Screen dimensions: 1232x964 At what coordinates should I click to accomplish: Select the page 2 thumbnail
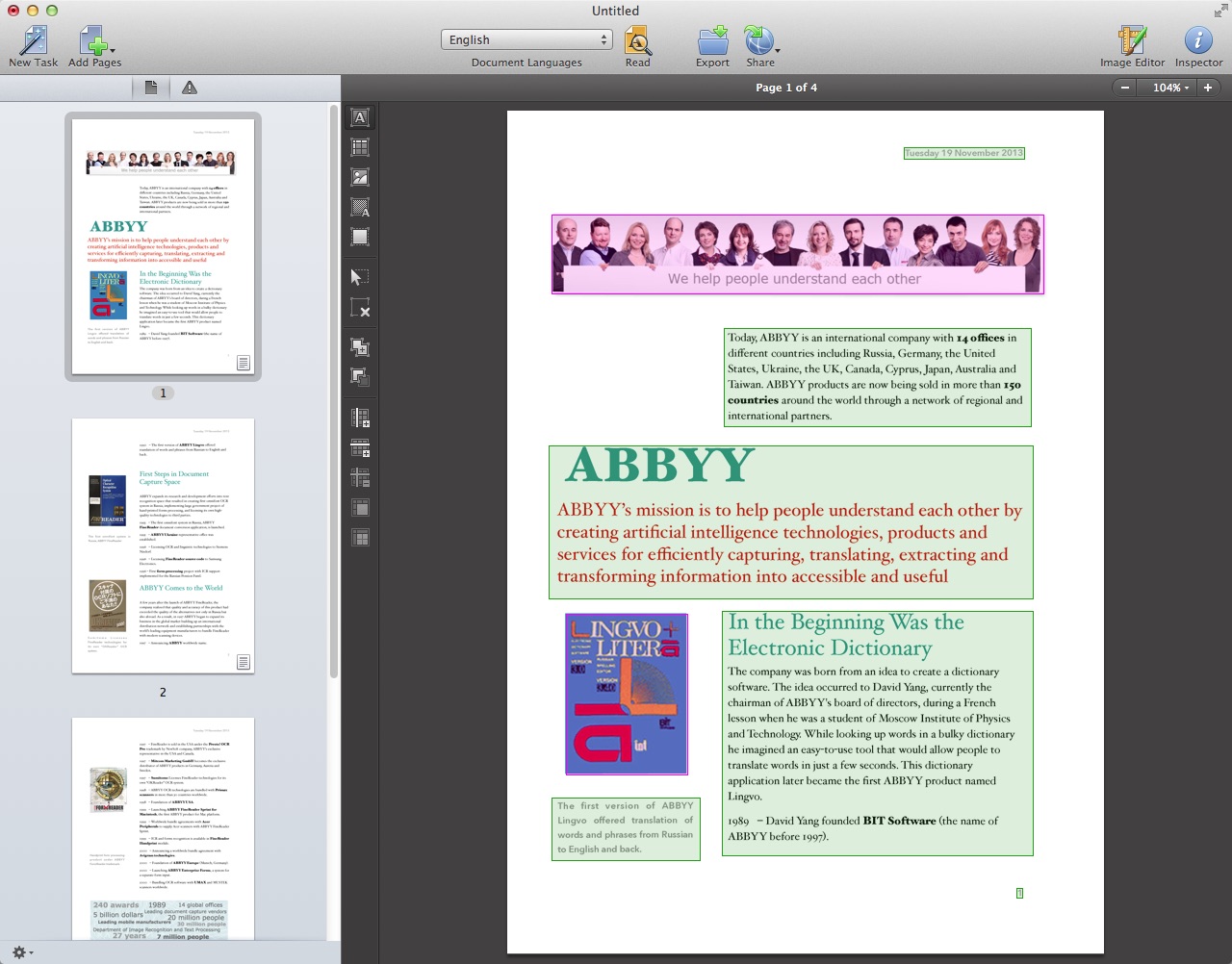pyautogui.click(x=163, y=545)
